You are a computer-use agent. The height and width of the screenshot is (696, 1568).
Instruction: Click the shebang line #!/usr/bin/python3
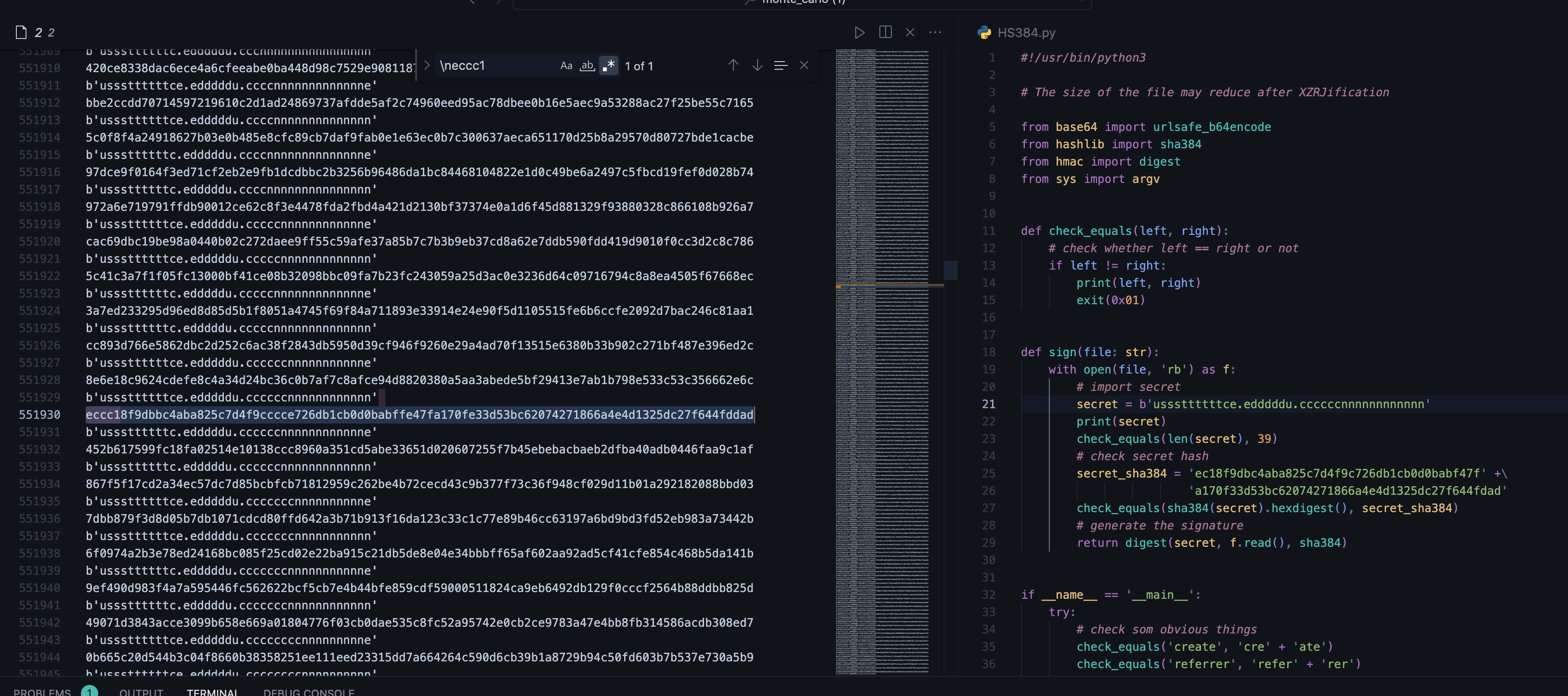tap(1083, 57)
